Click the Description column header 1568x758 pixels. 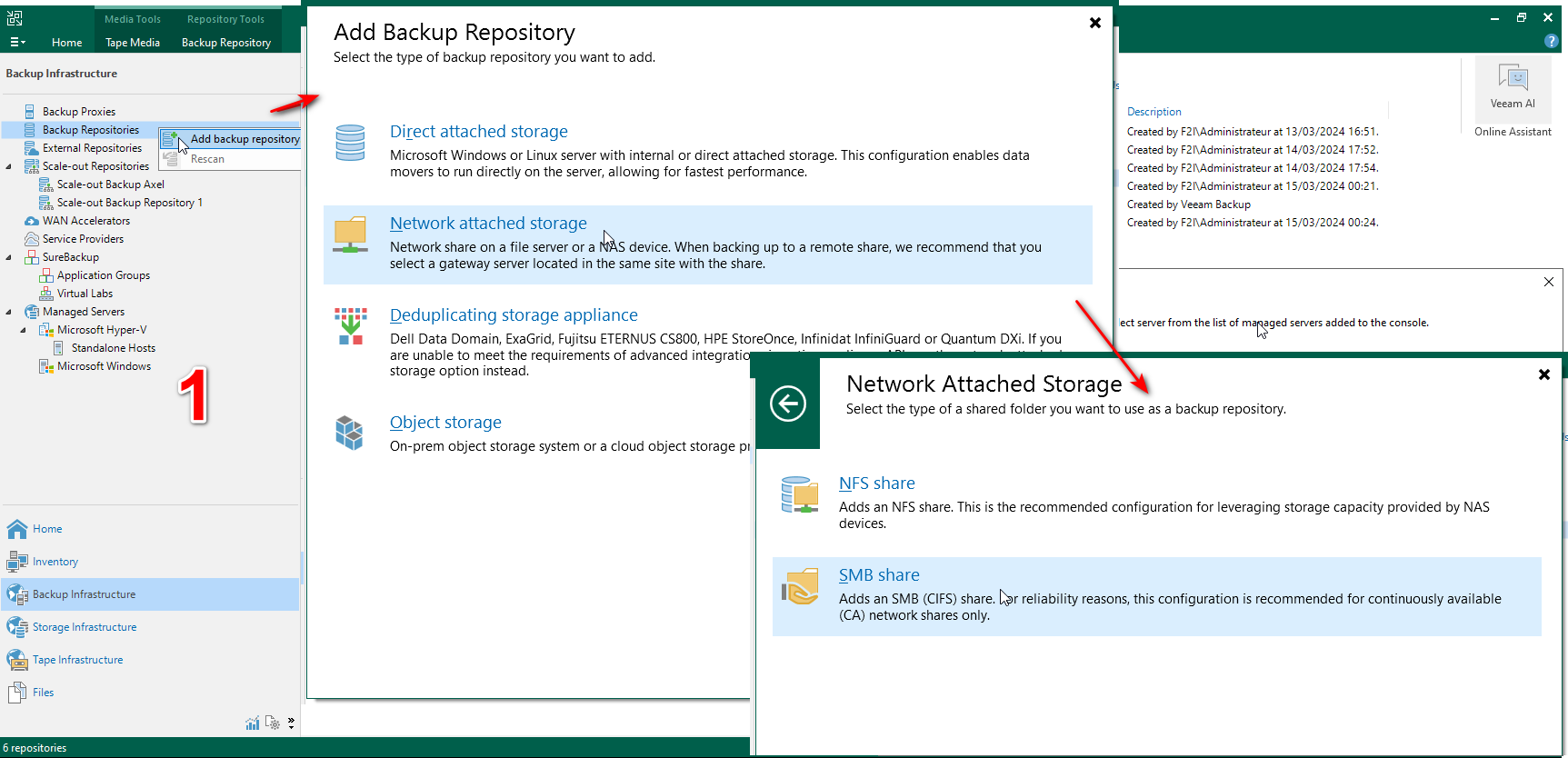[1154, 112]
